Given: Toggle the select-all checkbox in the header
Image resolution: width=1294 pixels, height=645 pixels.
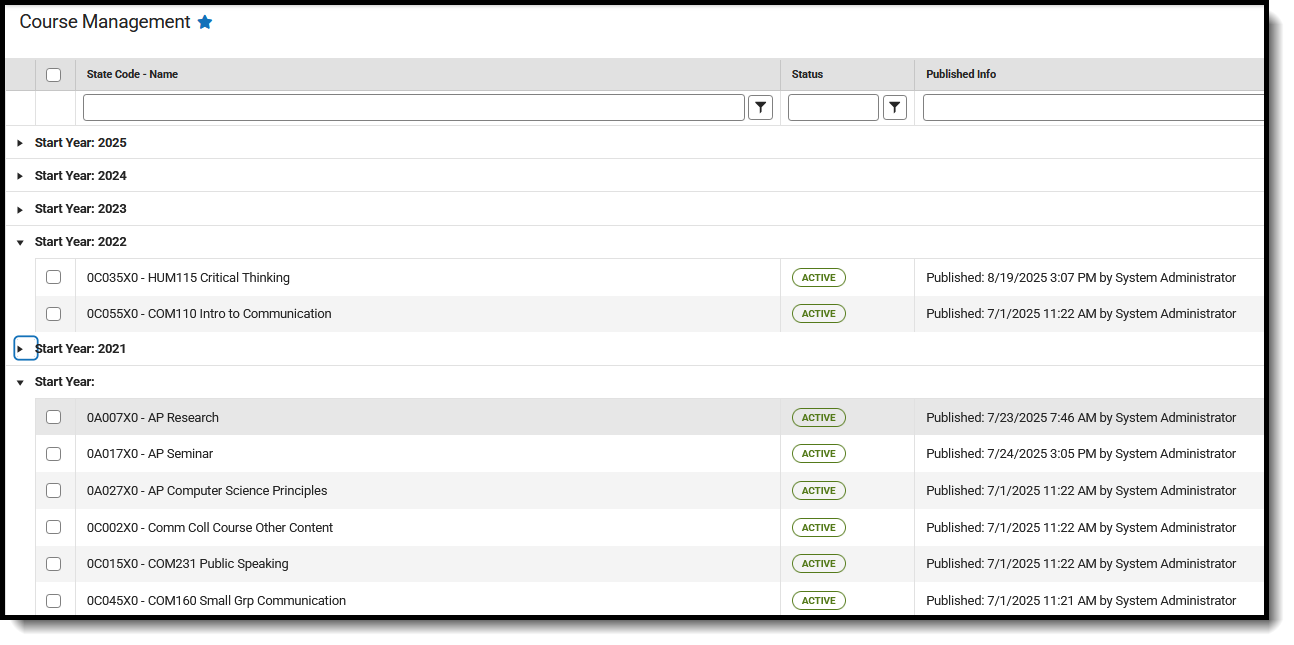Looking at the screenshot, I should 53,74.
